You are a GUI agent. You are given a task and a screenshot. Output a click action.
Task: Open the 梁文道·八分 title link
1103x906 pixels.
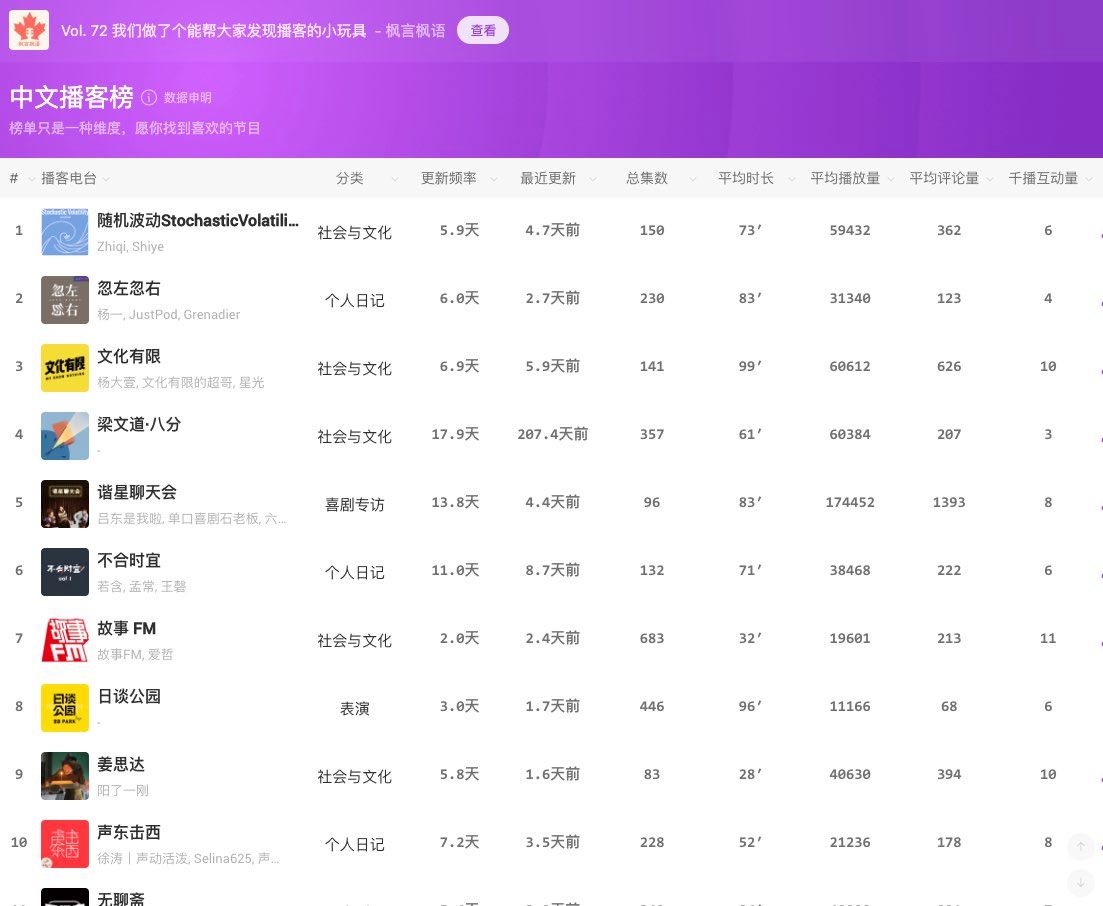pos(139,424)
